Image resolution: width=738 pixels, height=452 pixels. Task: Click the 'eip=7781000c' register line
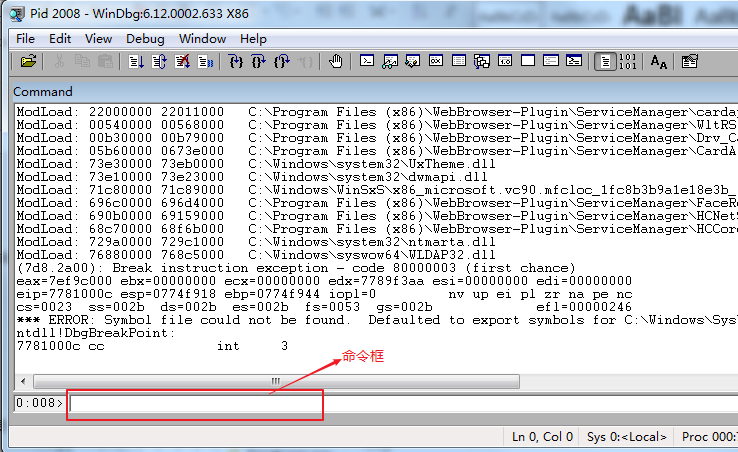[324, 294]
